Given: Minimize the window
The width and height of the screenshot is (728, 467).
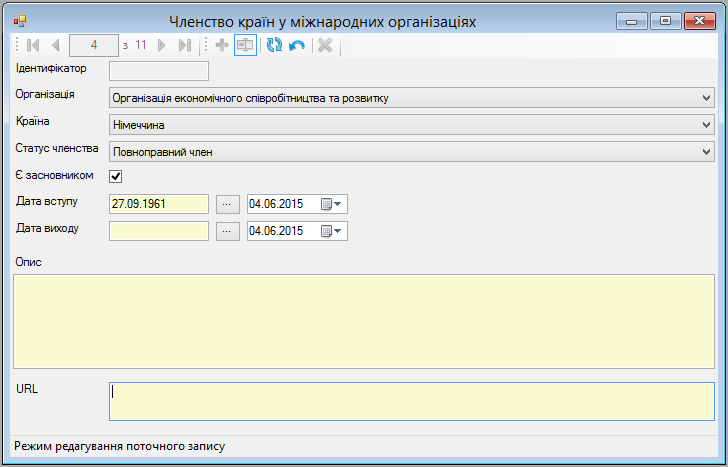Looking at the screenshot, I should 631,21.
